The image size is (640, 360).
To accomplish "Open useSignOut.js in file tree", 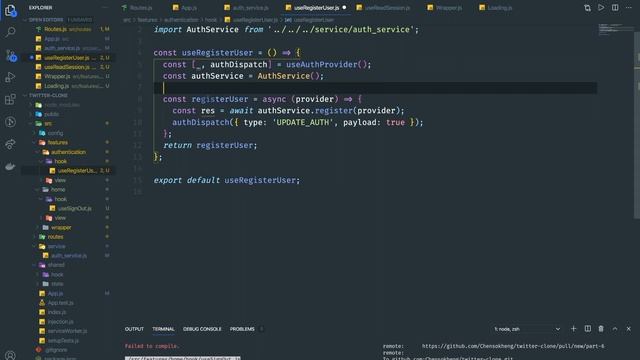I will coord(75,208).
